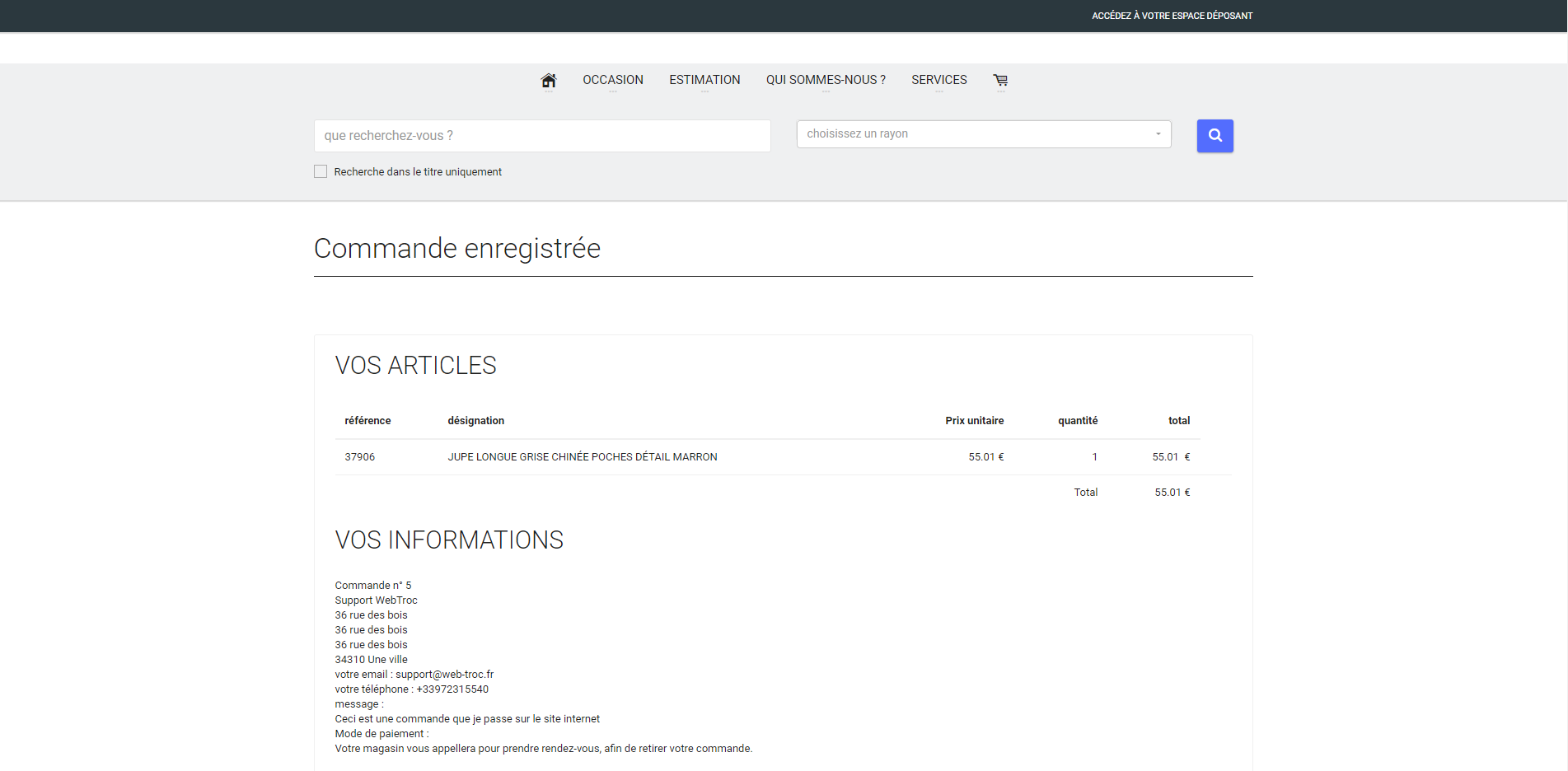Select the 'Commande n° 5' line
Image resolution: width=1568 pixels, height=771 pixels.
(373, 586)
